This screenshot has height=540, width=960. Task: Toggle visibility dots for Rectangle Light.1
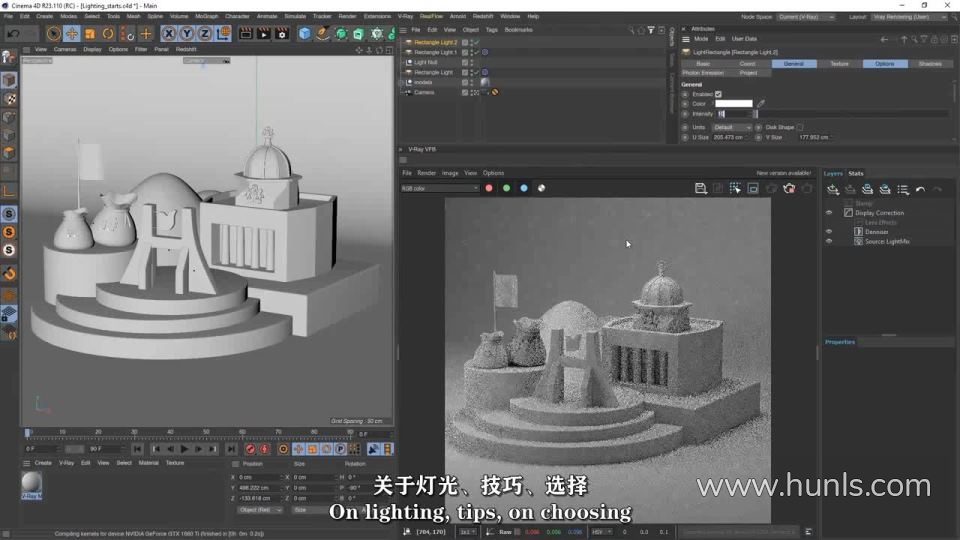coord(472,53)
